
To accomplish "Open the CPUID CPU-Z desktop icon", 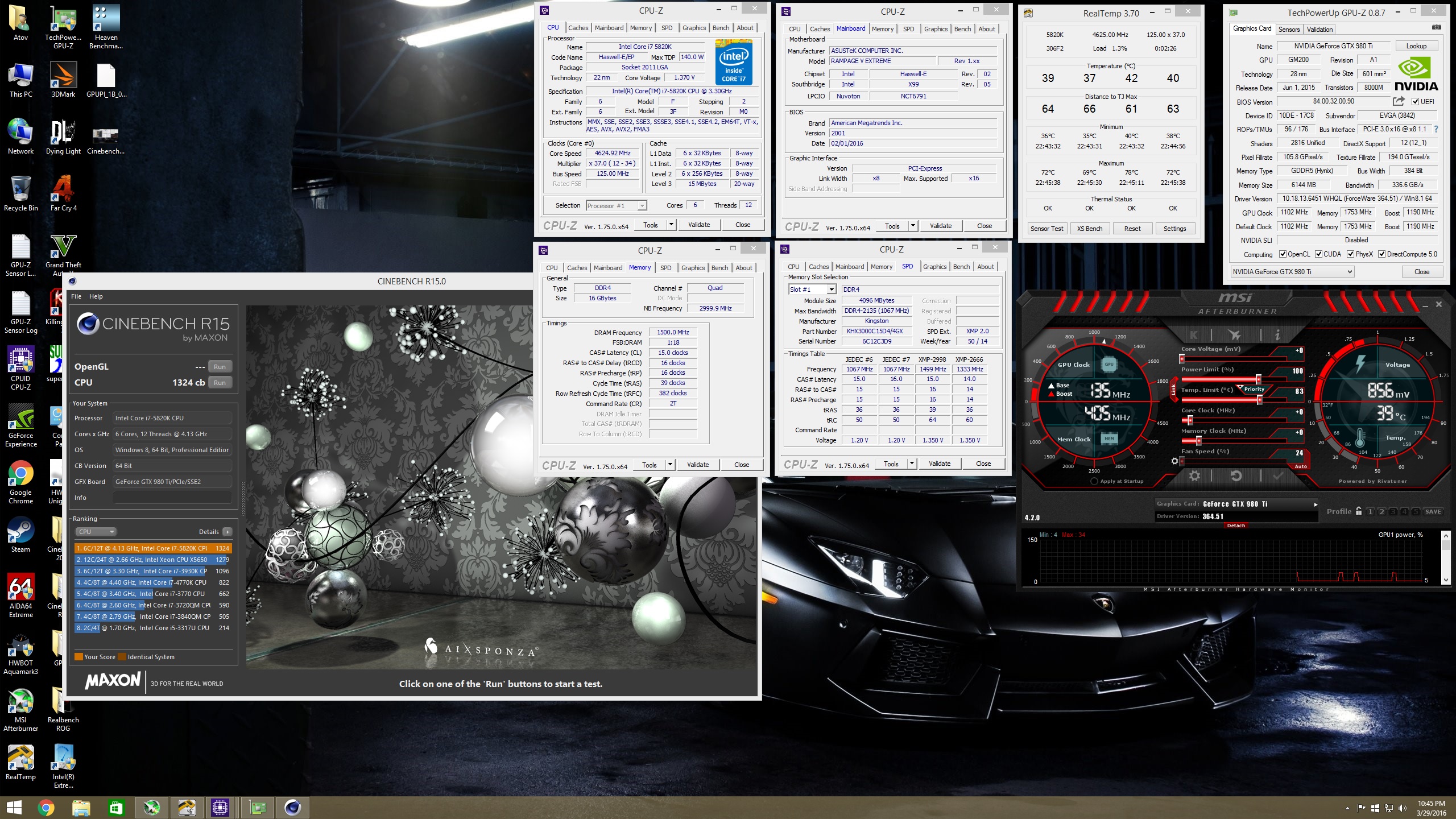I will pyautogui.click(x=20, y=369).
